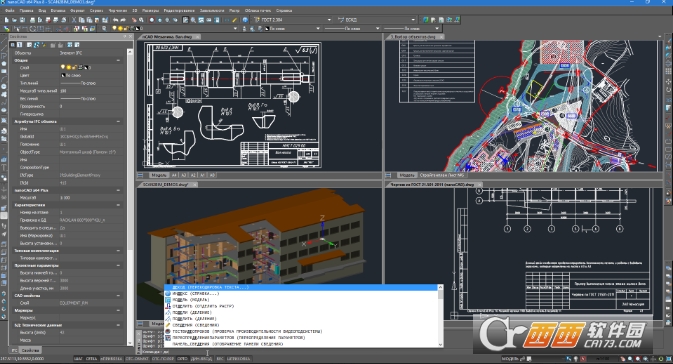Collapse the Атрибуты IFC объекта section
Viewport: 673px width, 364px height.
pos(118,121)
